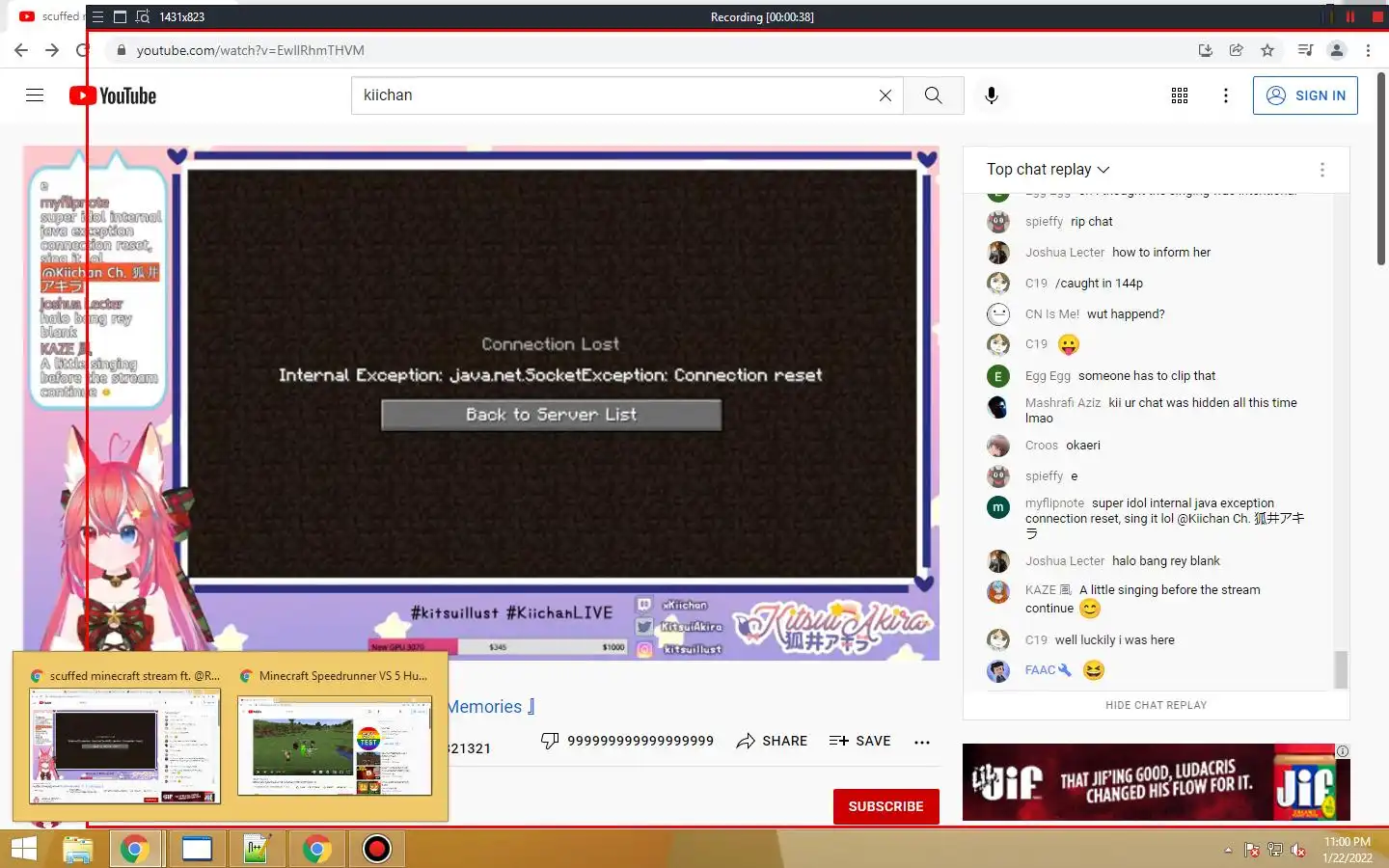Click spieffy's 'rip chat' message
The image size is (1389, 868).
point(1091,222)
